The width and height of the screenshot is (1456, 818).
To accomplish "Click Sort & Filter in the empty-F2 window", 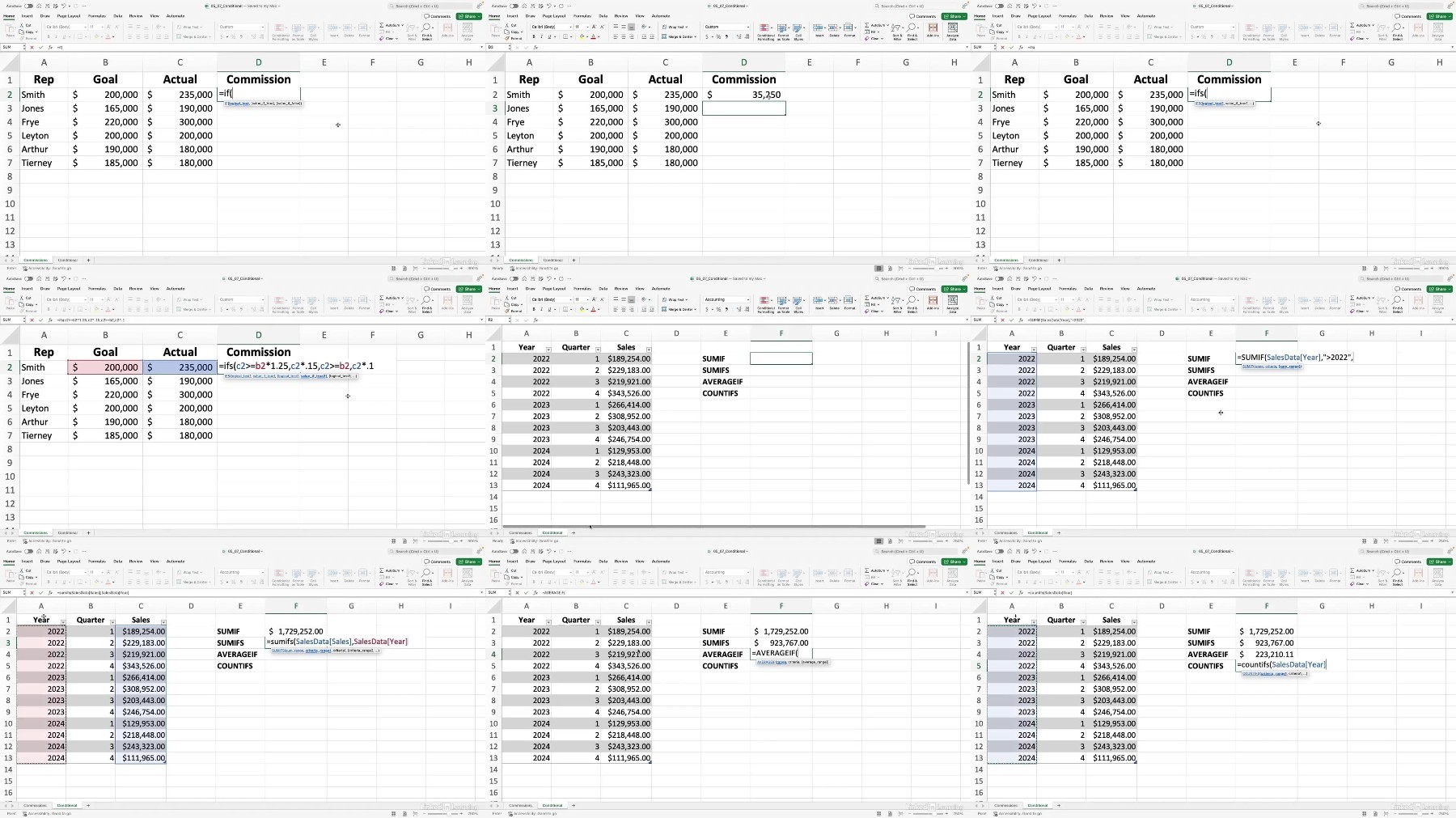I will (897, 303).
